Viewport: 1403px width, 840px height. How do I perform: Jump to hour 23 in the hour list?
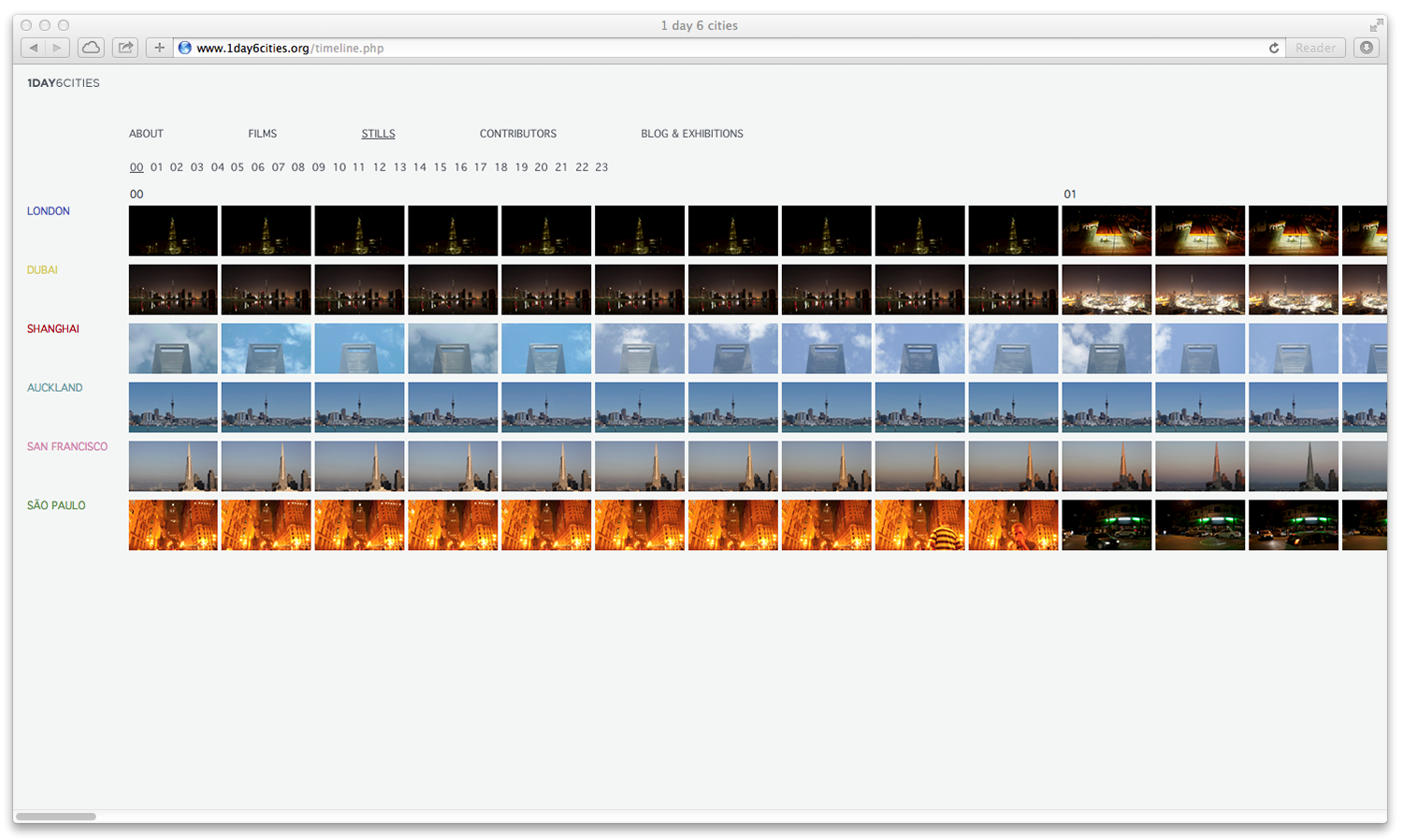point(601,167)
